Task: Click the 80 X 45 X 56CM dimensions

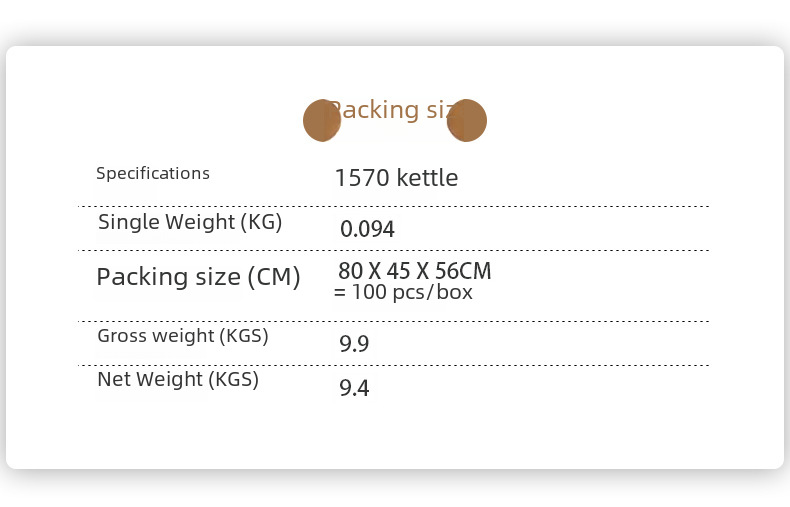Action: pos(414,271)
